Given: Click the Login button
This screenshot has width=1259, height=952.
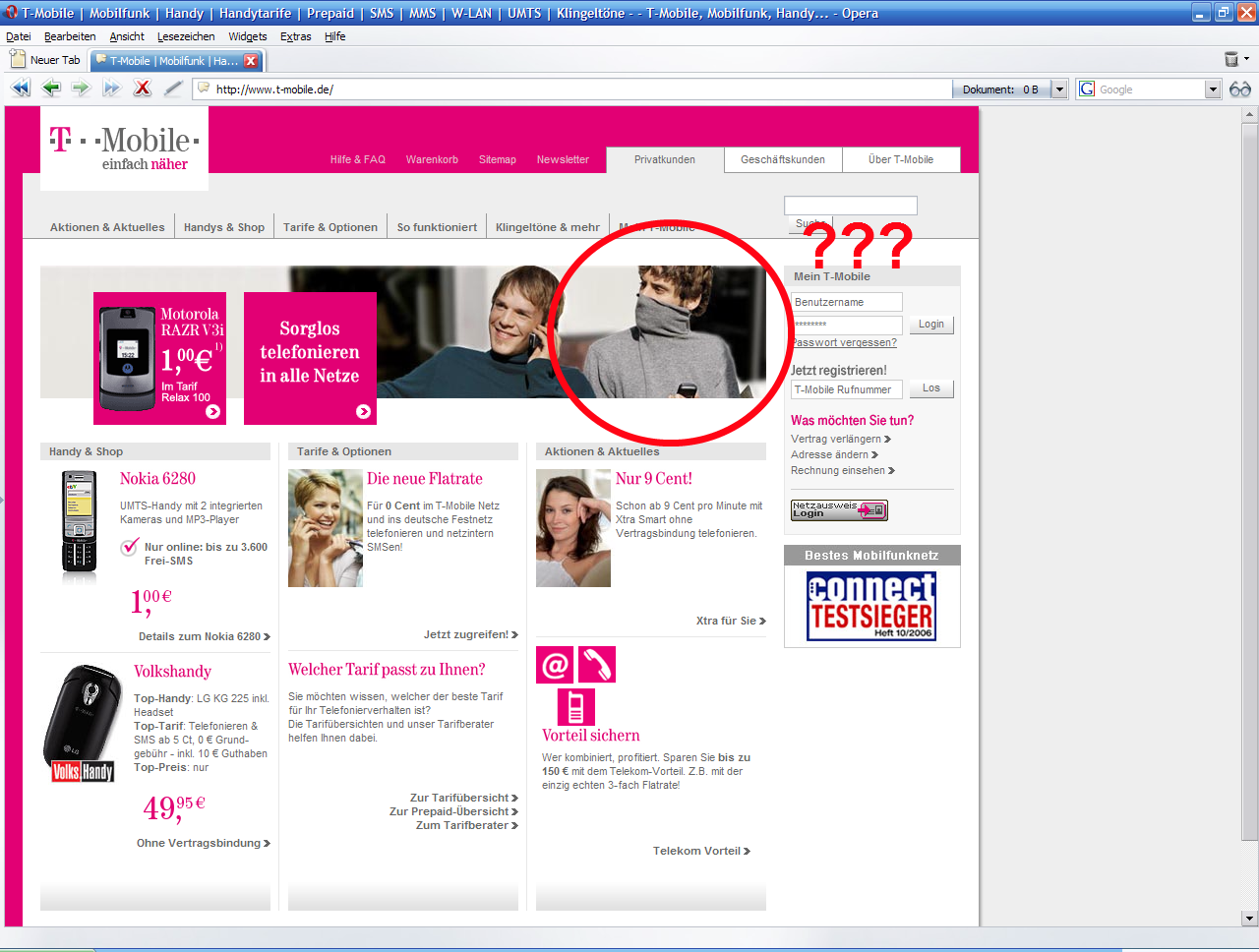Looking at the screenshot, I should click(x=930, y=325).
